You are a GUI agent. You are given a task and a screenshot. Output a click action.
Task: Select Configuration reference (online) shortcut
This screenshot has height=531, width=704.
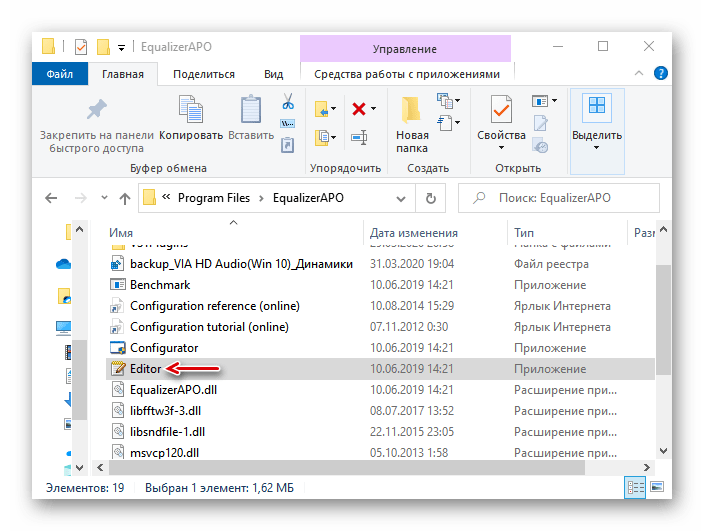(x=380, y=306)
